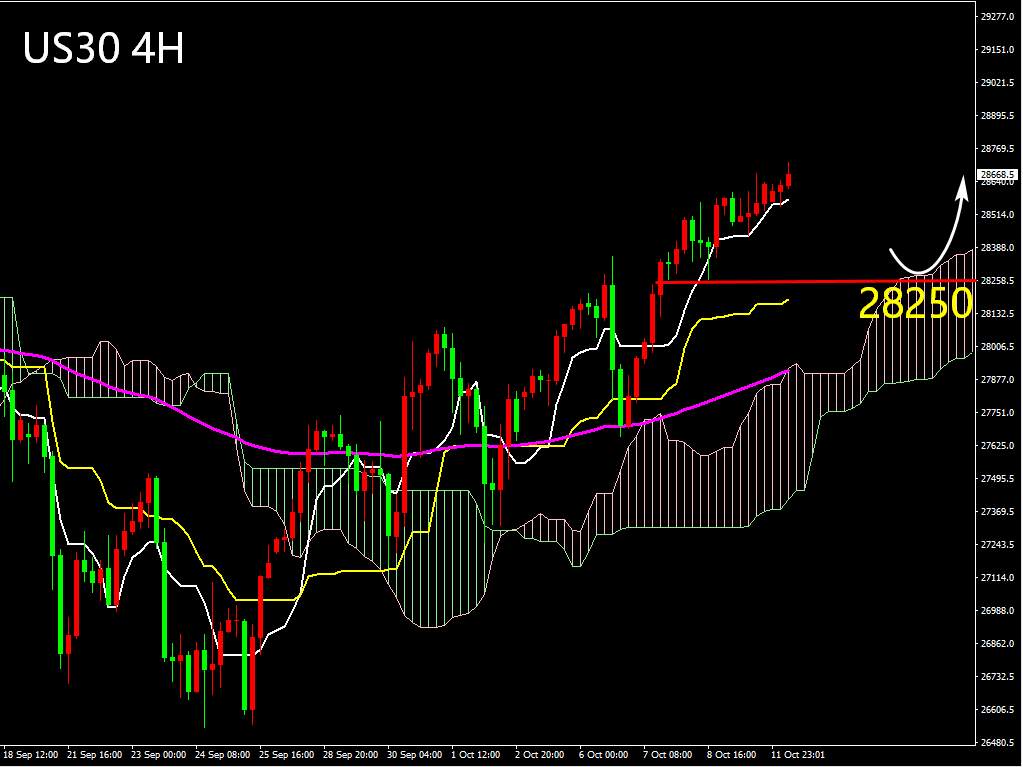Image resolution: width=1023 pixels, height=767 pixels.
Task: Pick the 27625.0 price axis label
Action: (x=998, y=445)
